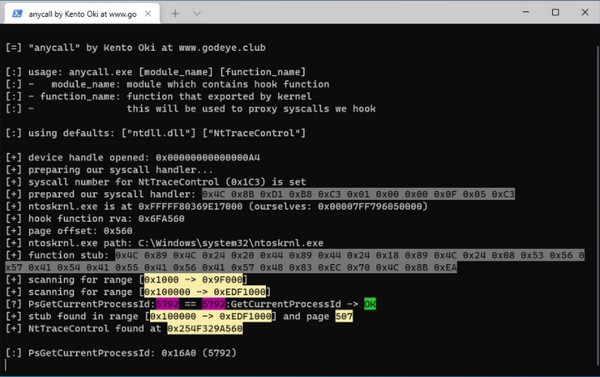Click the highlighted address 0x254F329A560
The height and width of the screenshot is (377, 600).
pyautogui.click(x=205, y=328)
